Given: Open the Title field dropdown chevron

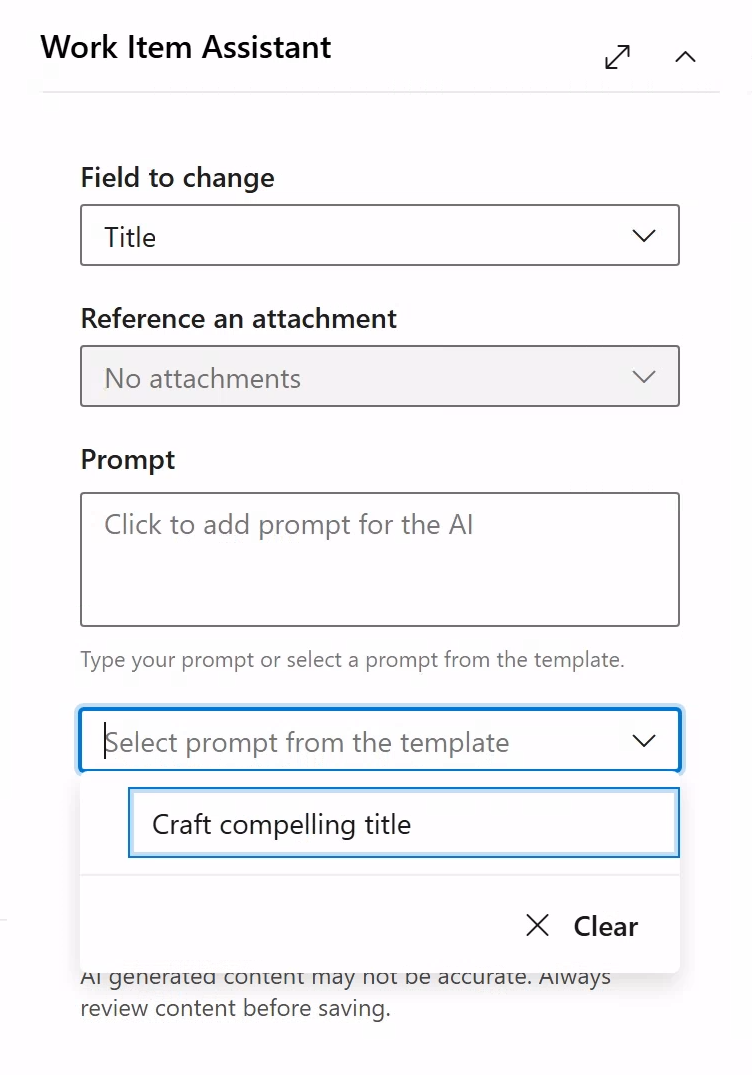Looking at the screenshot, I should (643, 235).
